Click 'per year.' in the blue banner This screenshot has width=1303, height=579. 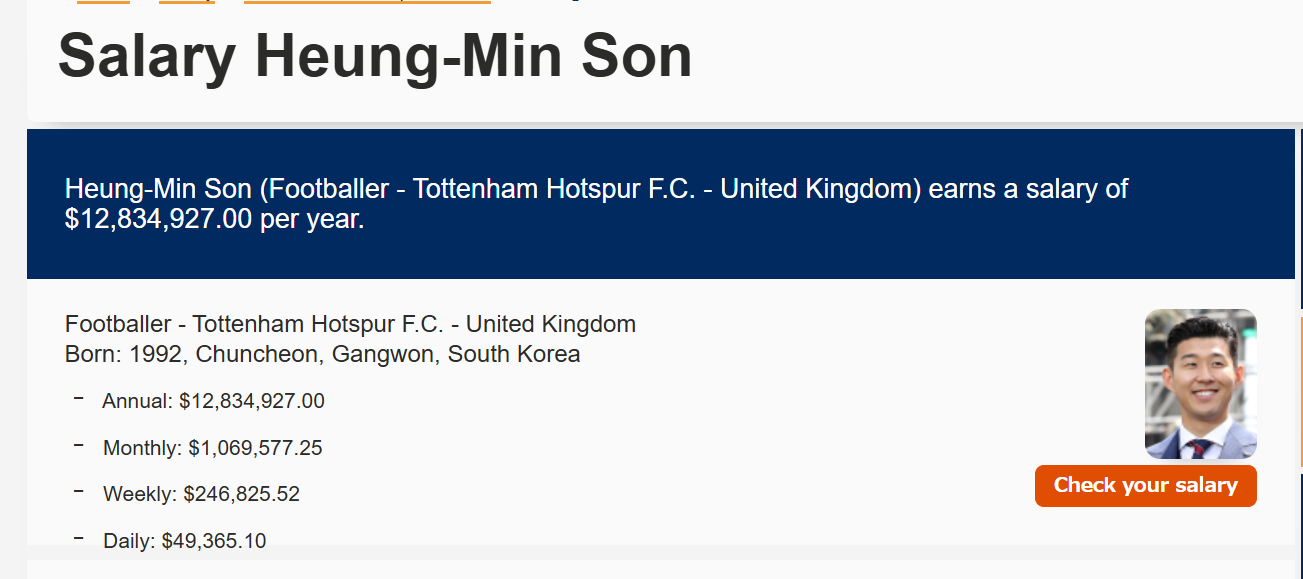tap(312, 220)
